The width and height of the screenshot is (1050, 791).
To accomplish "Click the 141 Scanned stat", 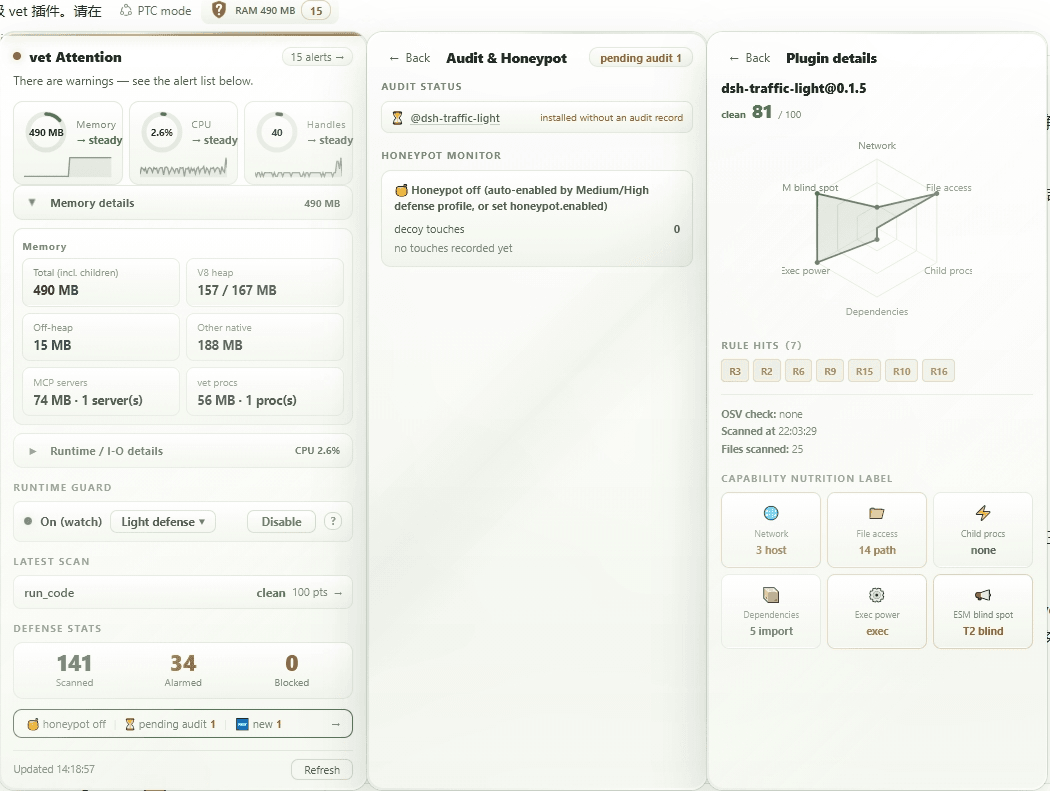I will [x=74, y=670].
